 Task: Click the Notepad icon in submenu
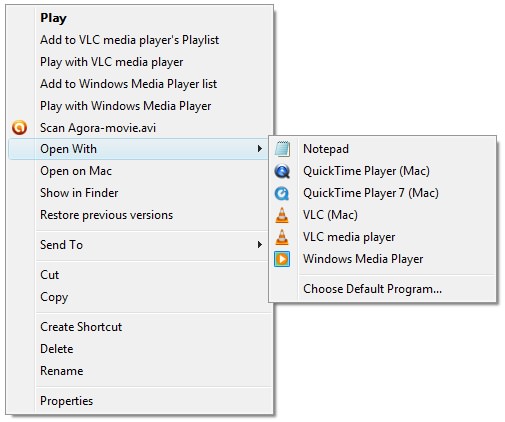click(282, 149)
